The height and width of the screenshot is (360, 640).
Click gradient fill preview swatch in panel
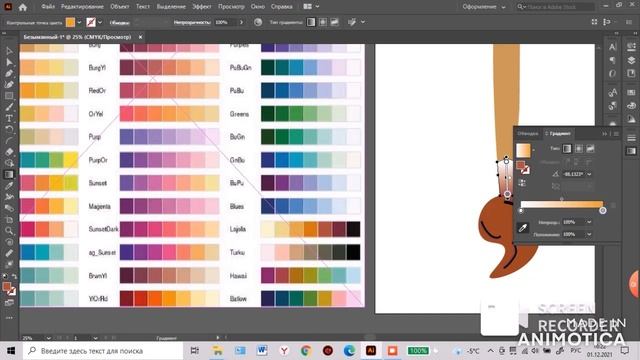point(523,150)
